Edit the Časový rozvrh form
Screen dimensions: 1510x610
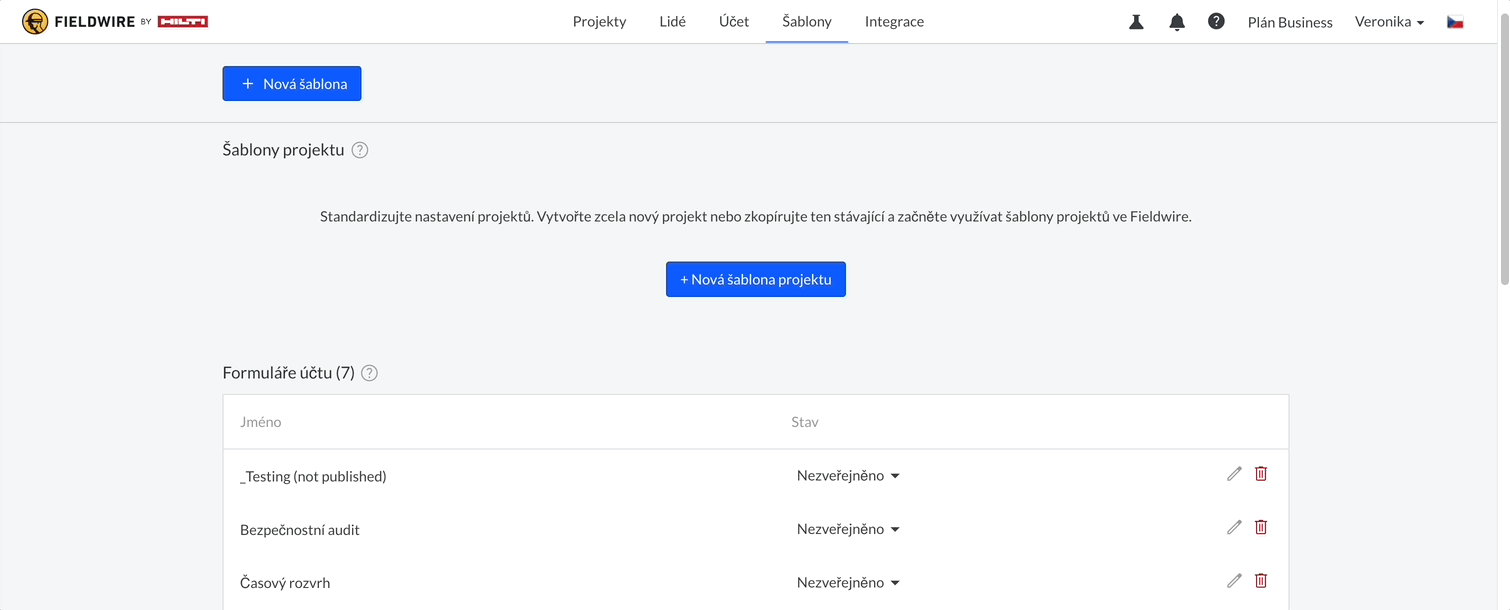click(1234, 580)
